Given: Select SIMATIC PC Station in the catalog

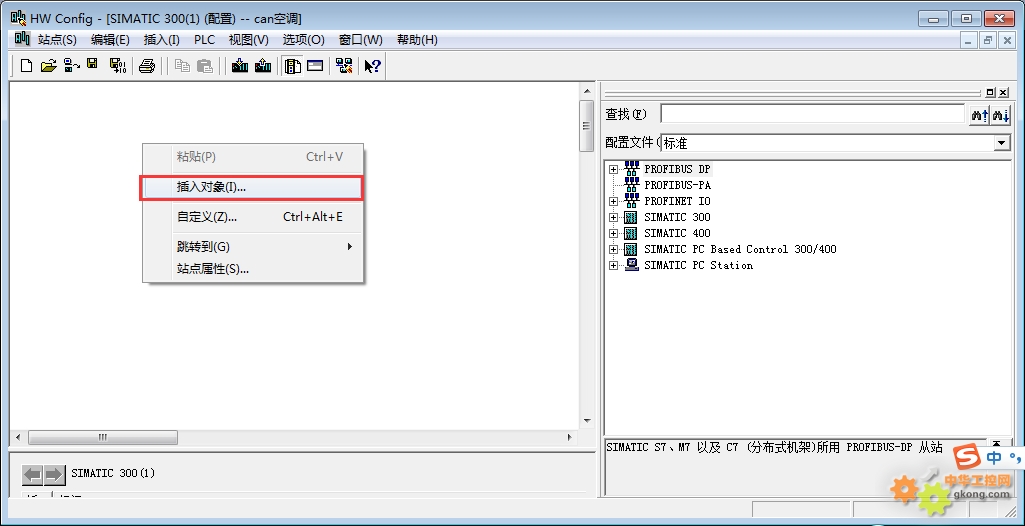Looking at the screenshot, I should pyautogui.click(x=698, y=265).
